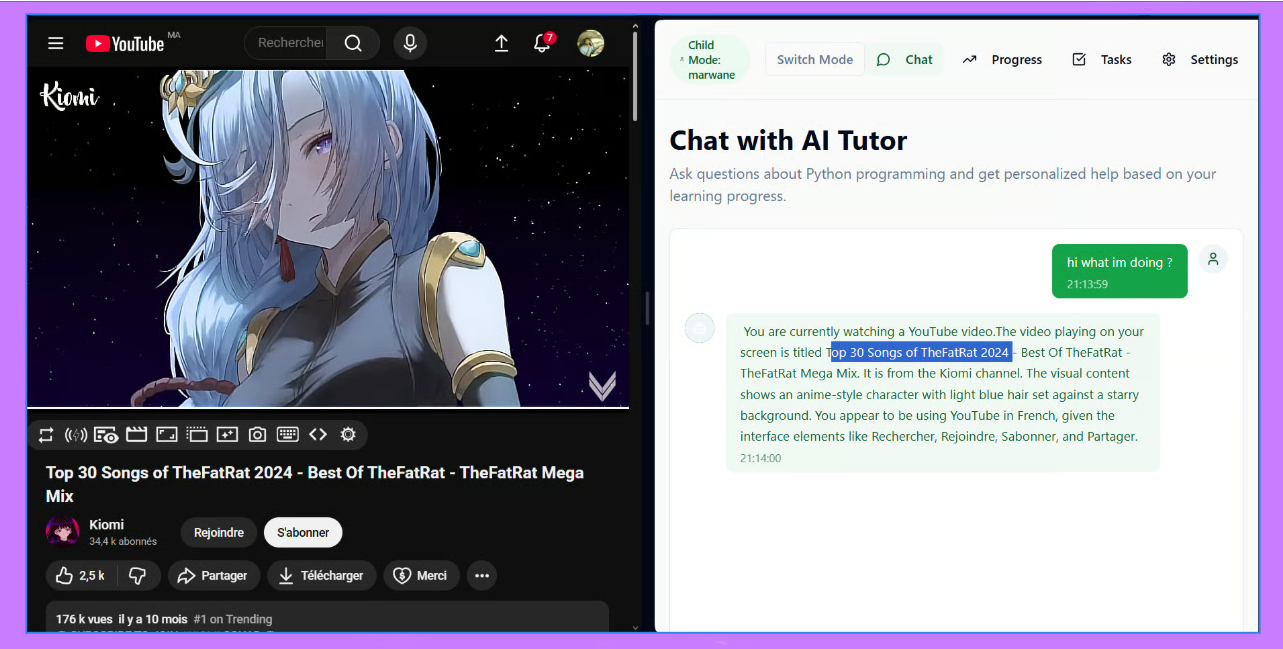Click the 21:14:00 timestamp

[x=761, y=458]
